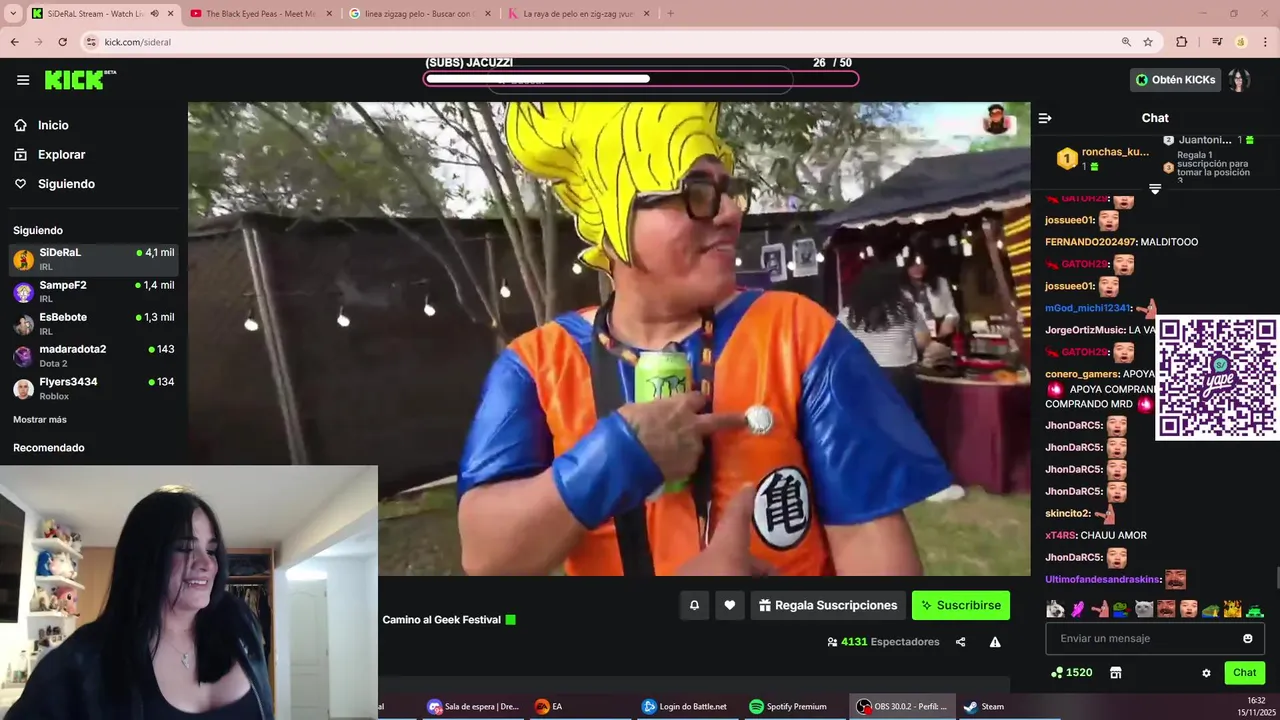Open OBS 30.0.2 from taskbar
The image size is (1280, 720).
pyautogui.click(x=903, y=706)
